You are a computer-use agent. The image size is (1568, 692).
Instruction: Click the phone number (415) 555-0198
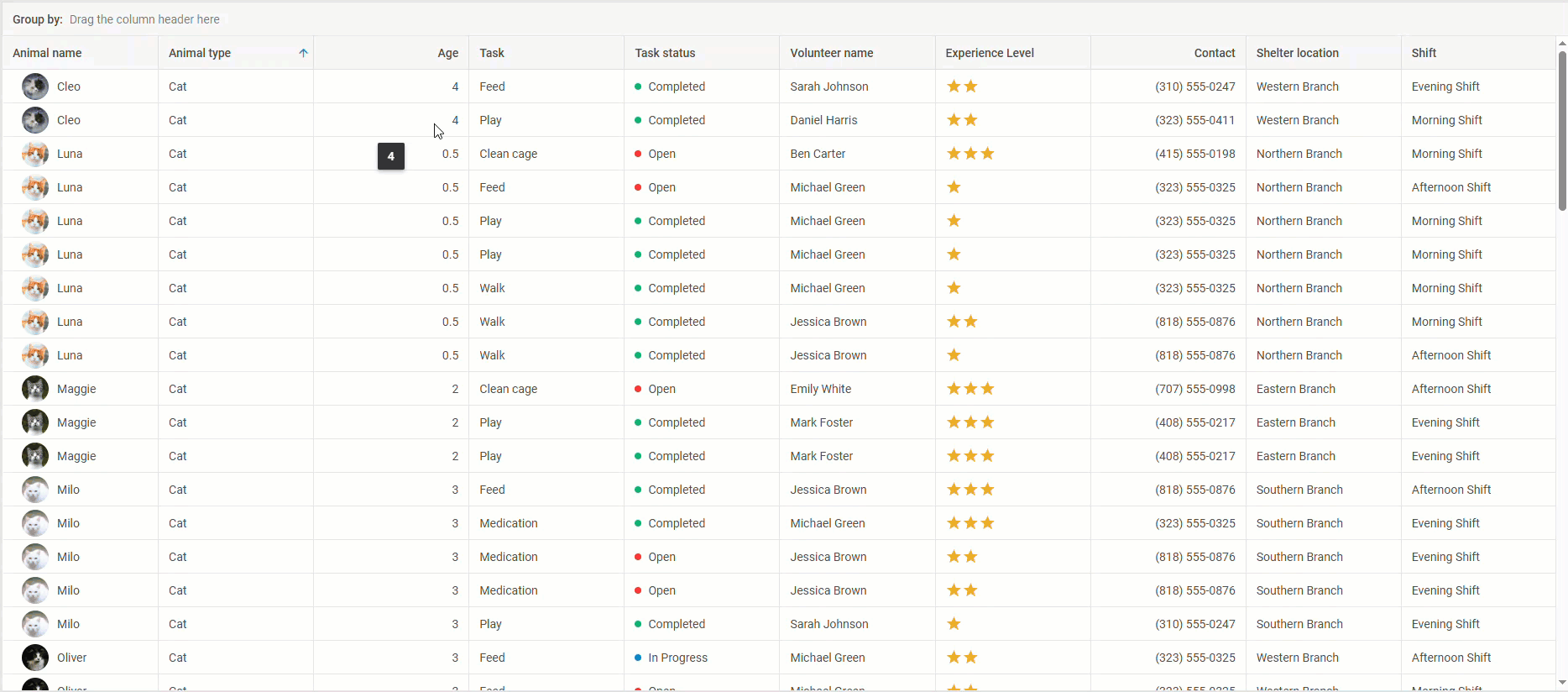(1194, 154)
